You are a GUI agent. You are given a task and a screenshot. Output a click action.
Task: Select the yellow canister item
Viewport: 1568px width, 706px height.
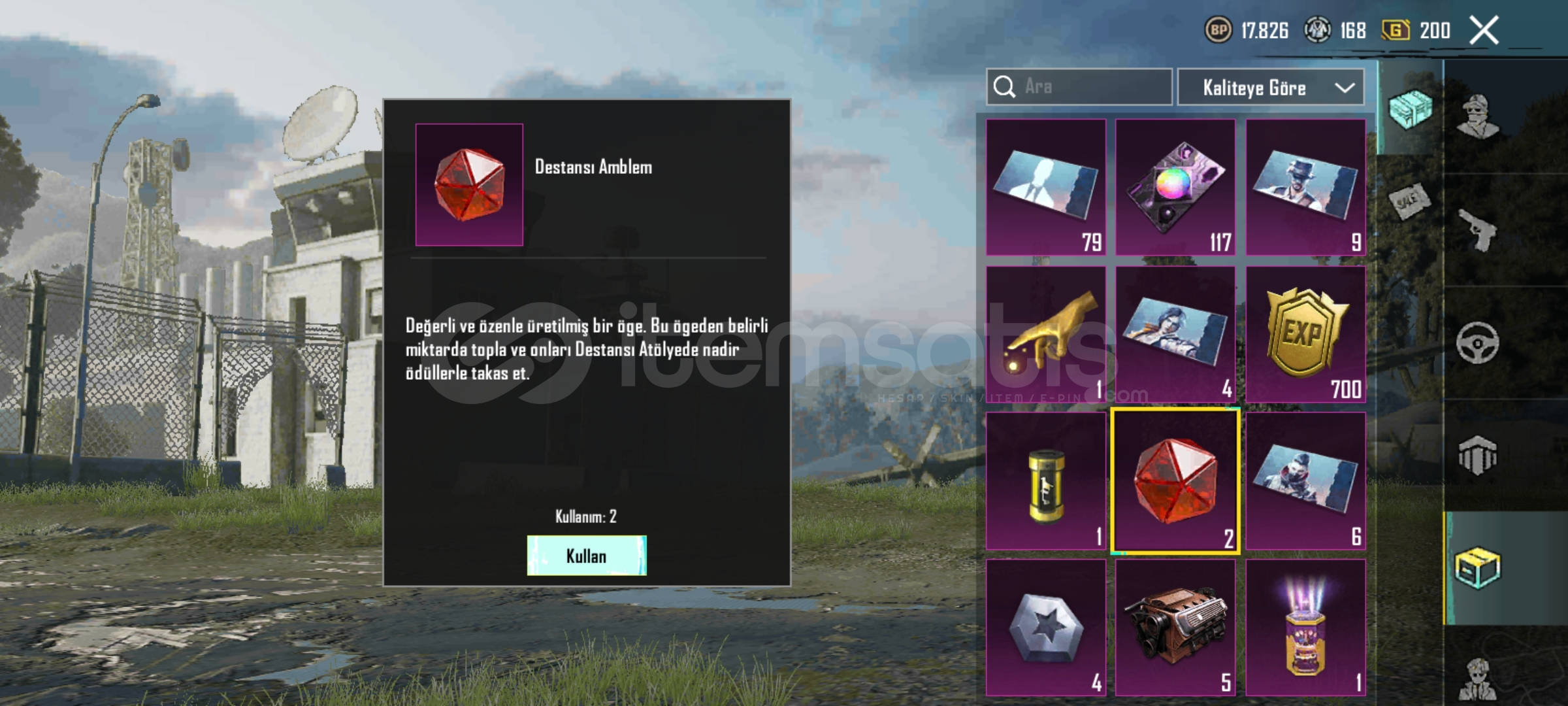coord(1046,481)
